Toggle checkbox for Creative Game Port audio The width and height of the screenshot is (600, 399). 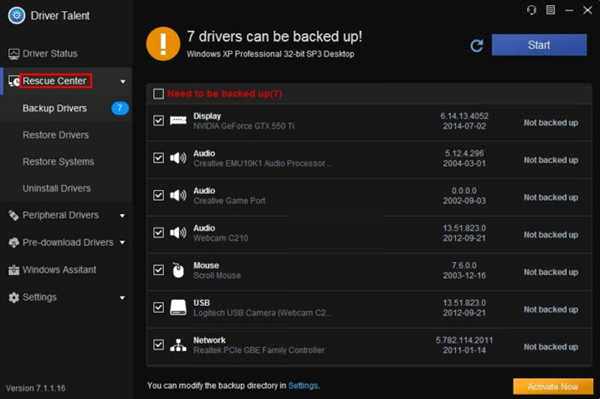158,195
